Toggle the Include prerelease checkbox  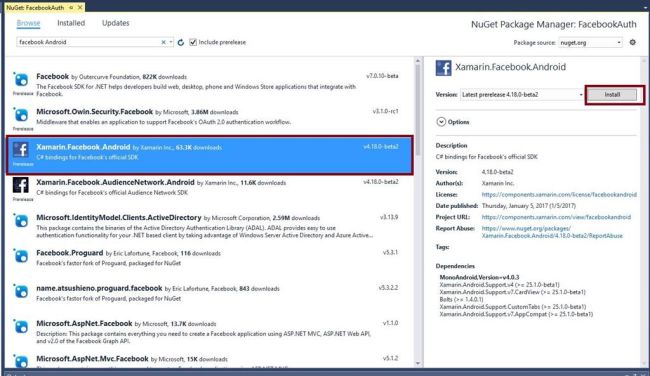tap(193, 42)
